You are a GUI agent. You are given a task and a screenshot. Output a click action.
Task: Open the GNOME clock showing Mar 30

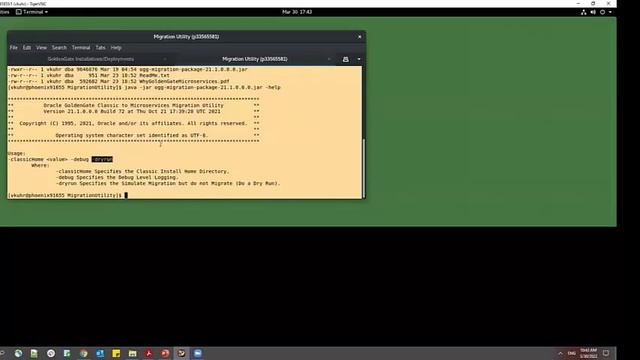click(x=297, y=12)
